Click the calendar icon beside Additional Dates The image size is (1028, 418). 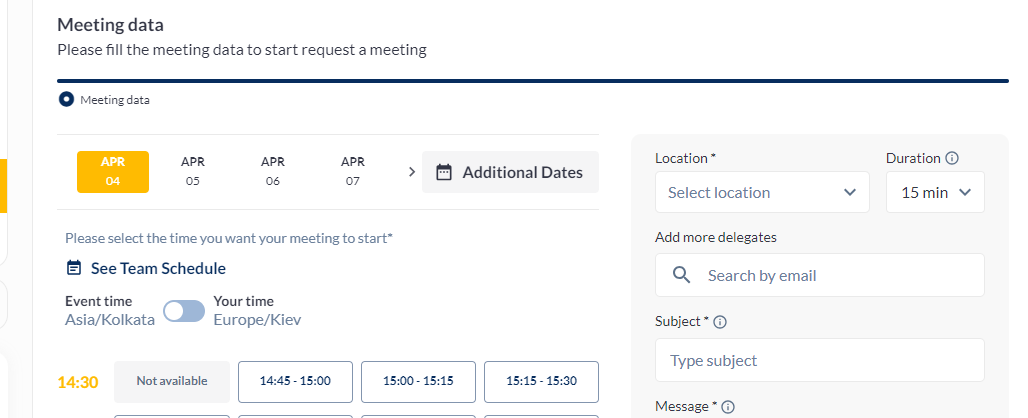click(444, 172)
